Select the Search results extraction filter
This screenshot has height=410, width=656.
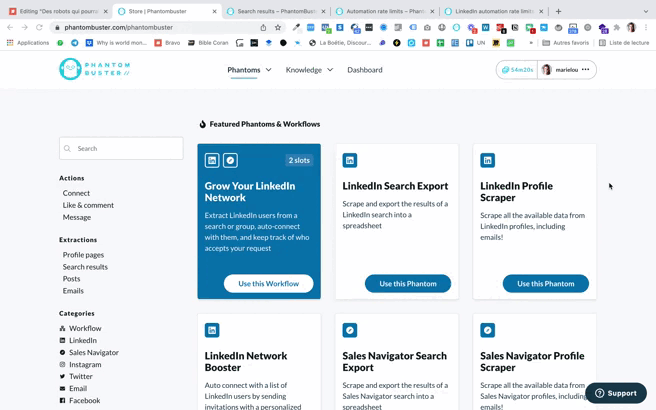click(85, 267)
